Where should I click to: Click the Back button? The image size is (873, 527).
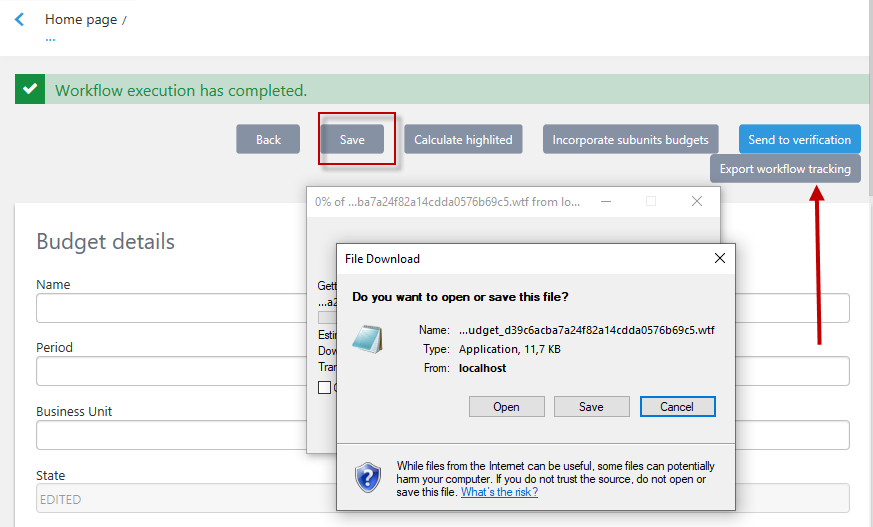[268, 139]
